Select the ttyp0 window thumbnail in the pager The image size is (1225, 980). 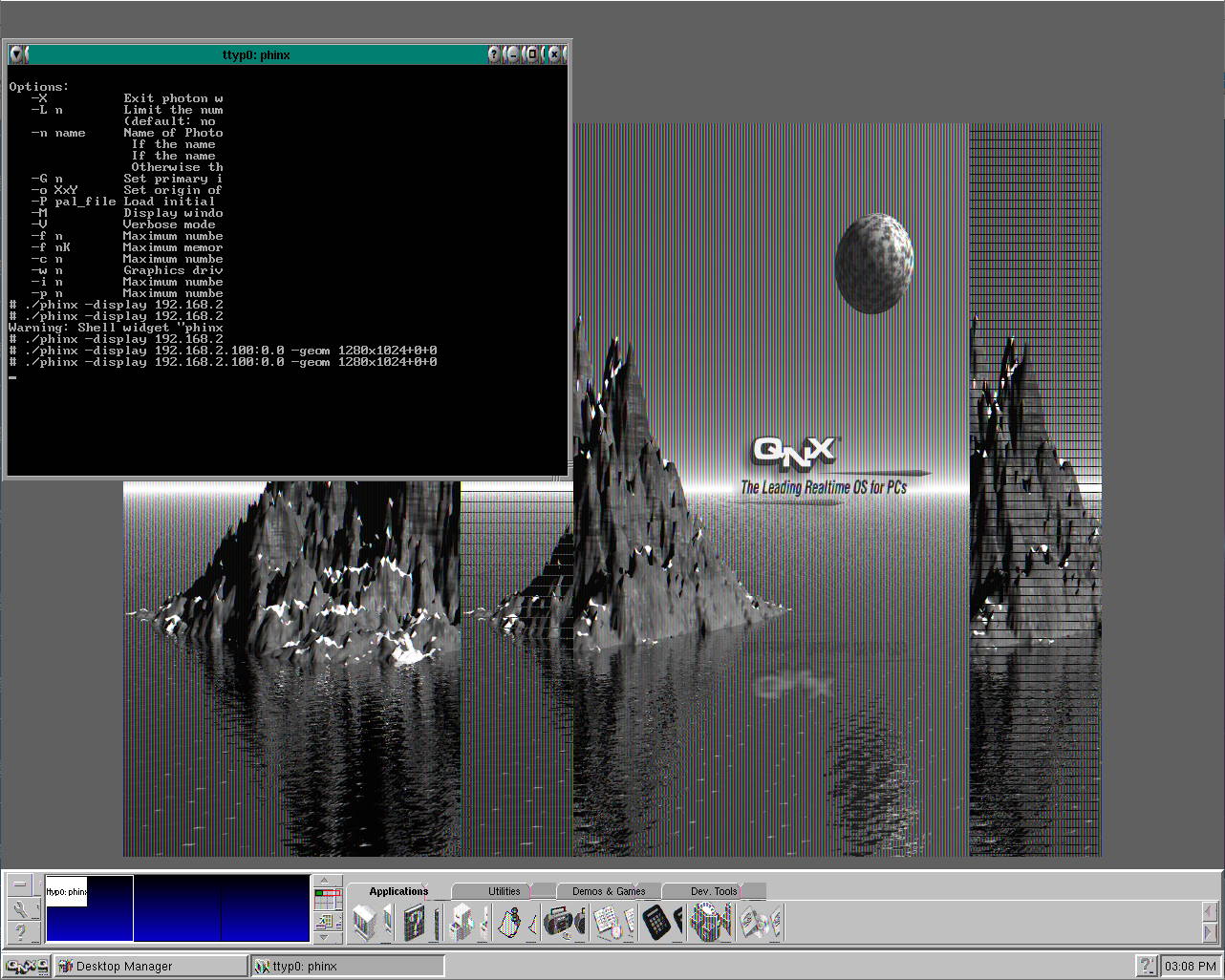pyautogui.click(x=66, y=891)
